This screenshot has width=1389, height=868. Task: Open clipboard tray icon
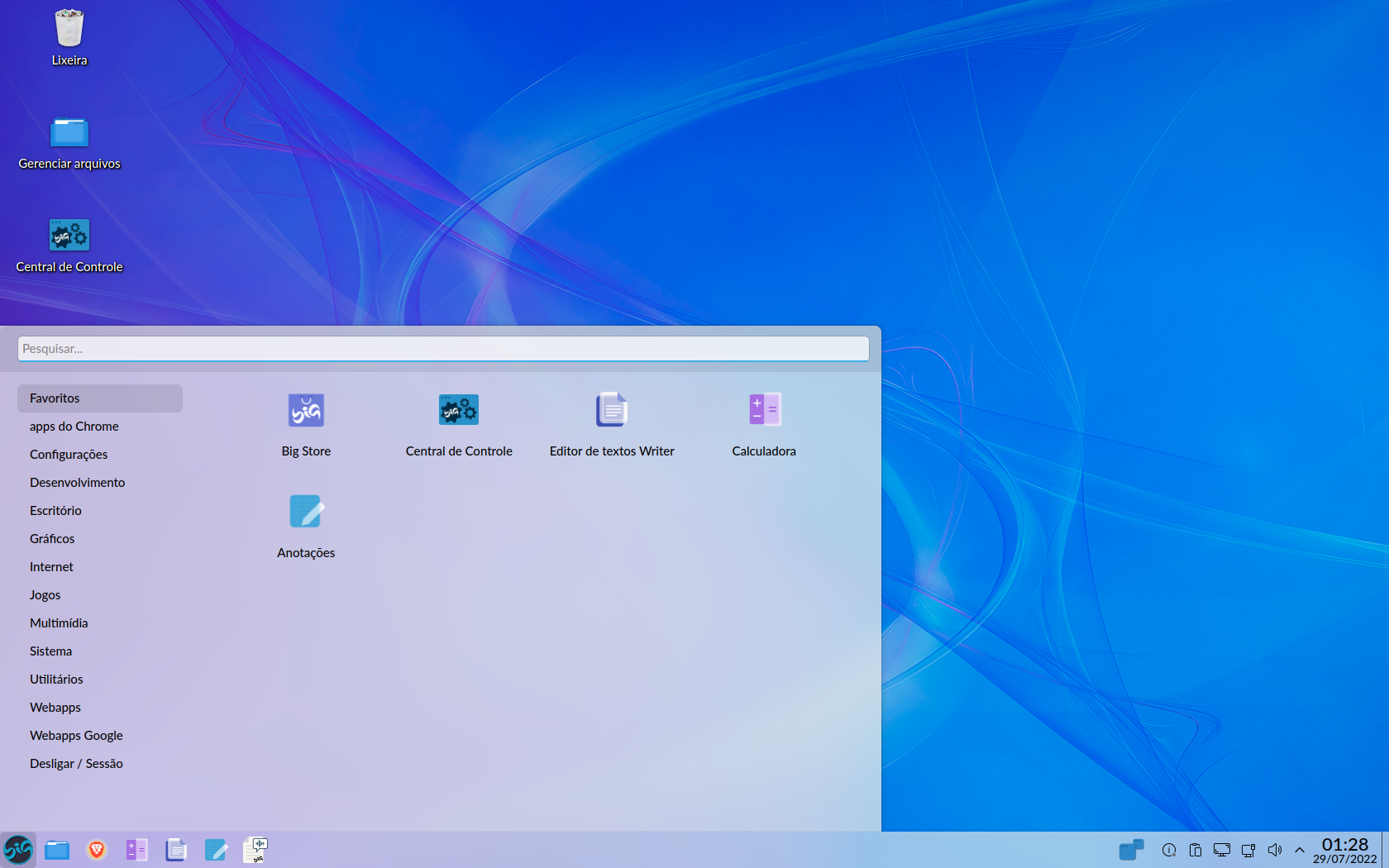point(1196,850)
